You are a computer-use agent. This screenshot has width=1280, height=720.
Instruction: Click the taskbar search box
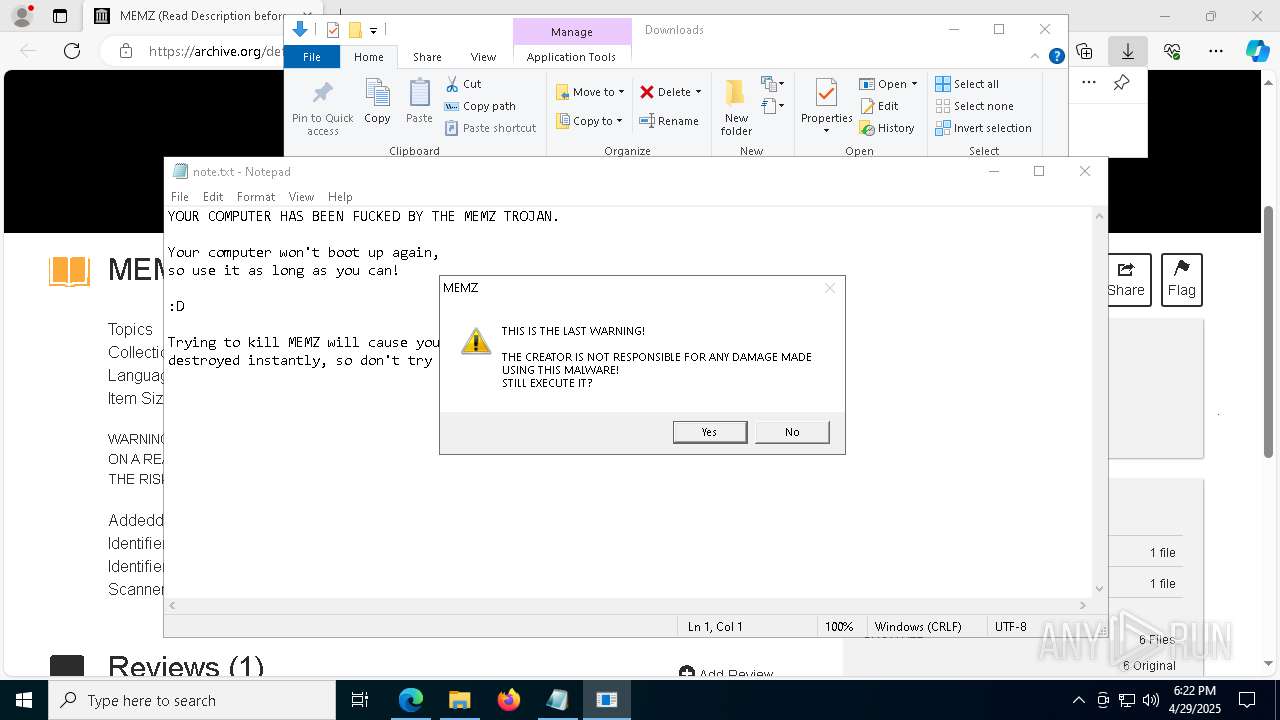click(192, 700)
